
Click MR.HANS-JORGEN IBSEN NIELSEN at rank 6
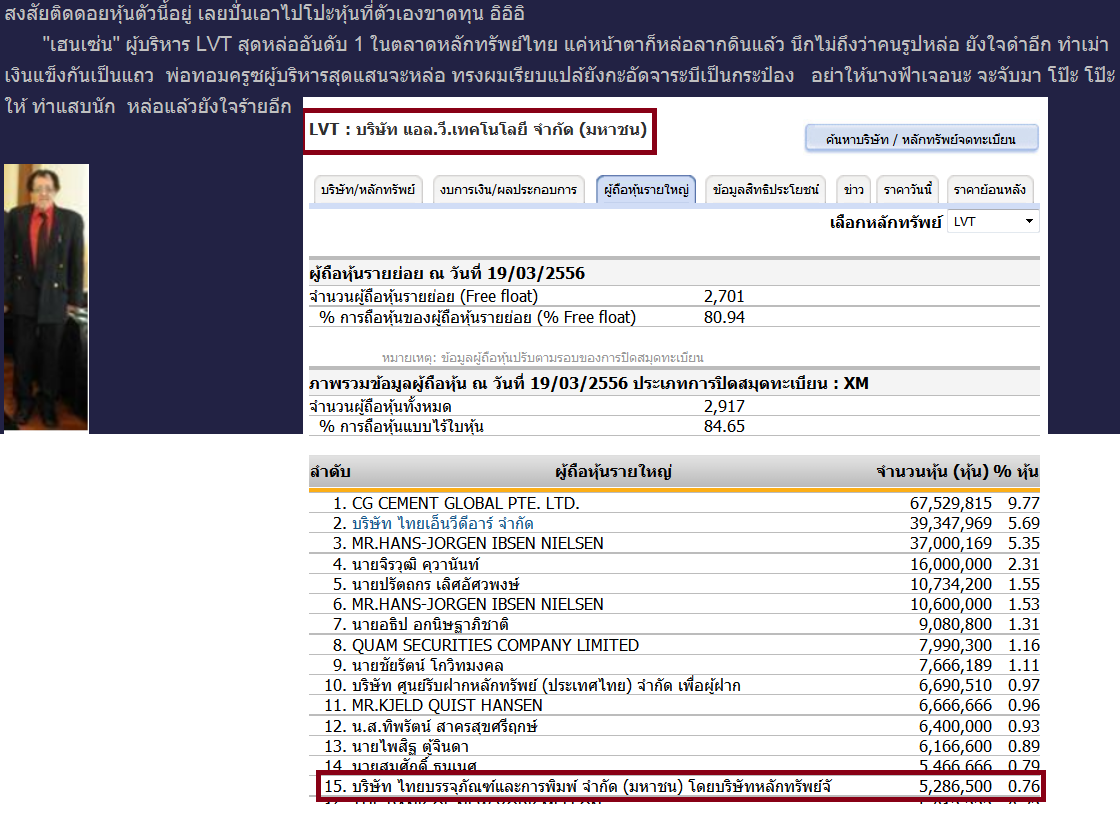click(477, 604)
